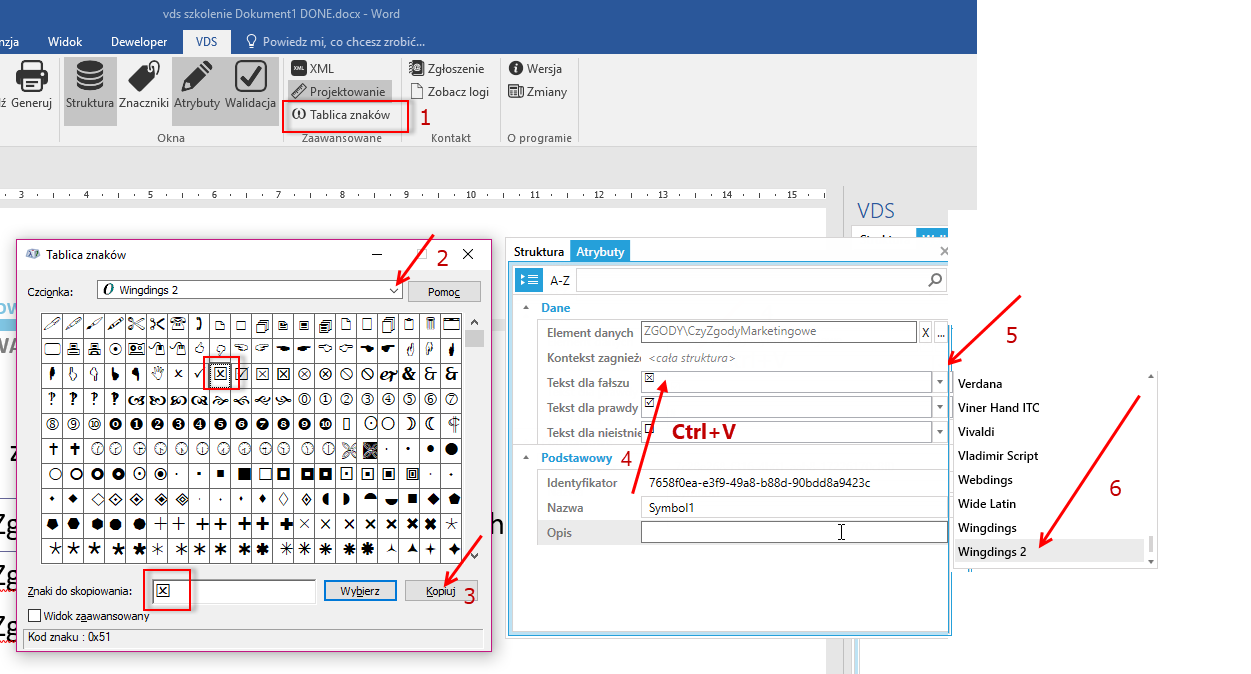Click the Wybierz button
This screenshot has height=674, width=1251.
point(360,591)
